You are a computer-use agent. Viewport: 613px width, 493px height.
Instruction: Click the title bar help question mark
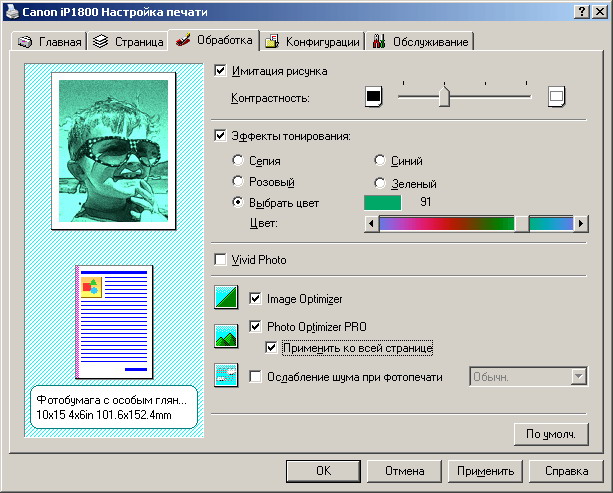[x=581, y=10]
